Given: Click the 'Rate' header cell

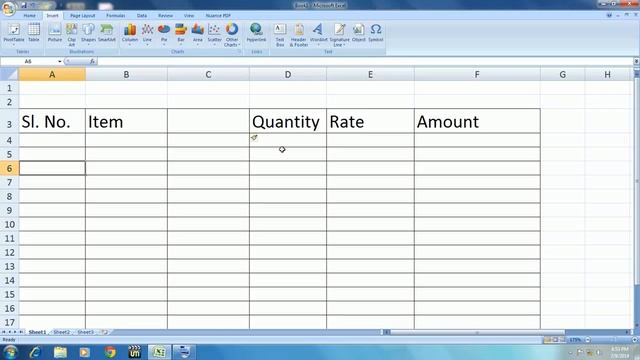Looking at the screenshot, I should (370, 121).
